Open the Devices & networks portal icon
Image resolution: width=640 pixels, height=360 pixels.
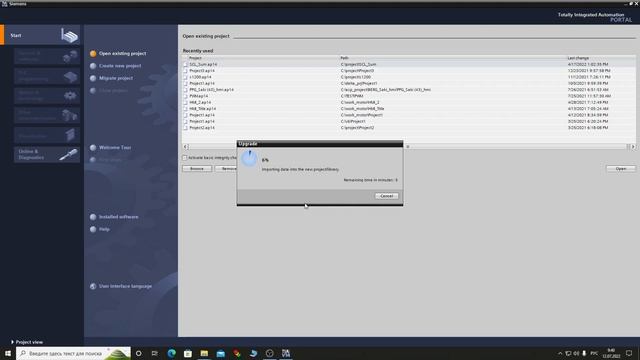tap(70, 56)
